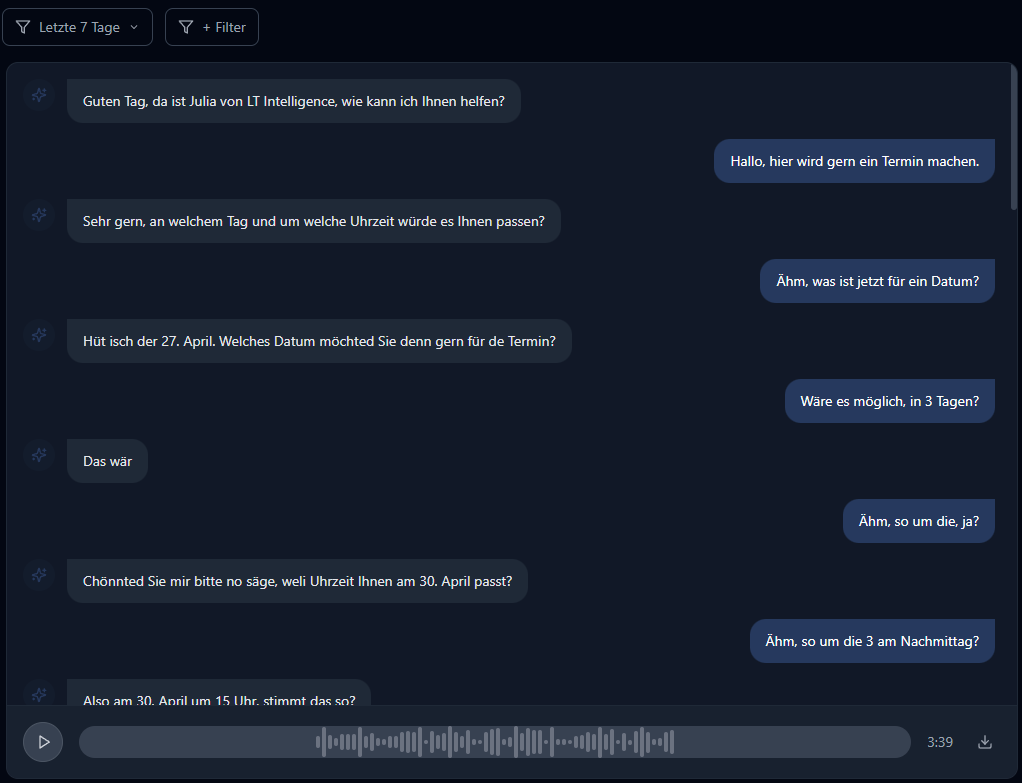
Task: Click AI sparkle icon beside 'Hüt isch der 27. April'
Action: 39,335
